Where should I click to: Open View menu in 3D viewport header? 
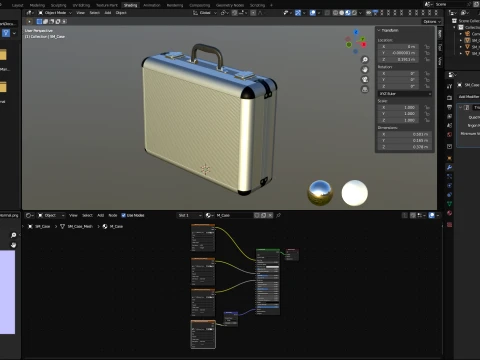click(x=80, y=13)
